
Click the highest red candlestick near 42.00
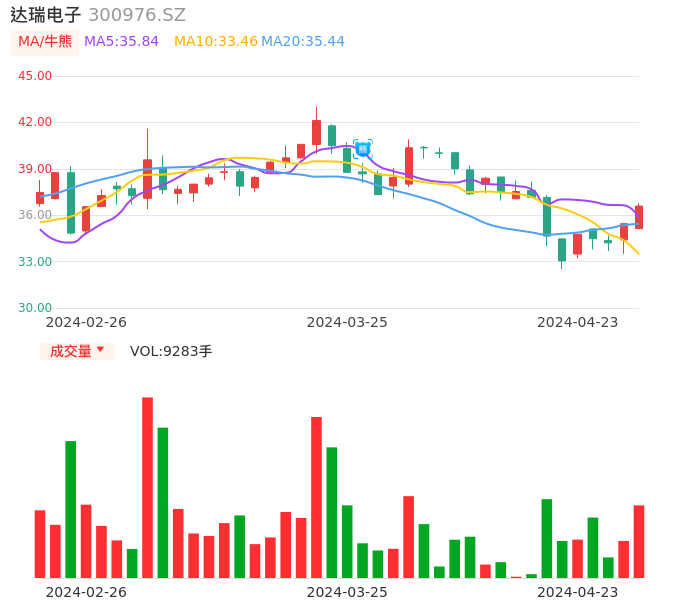316,132
